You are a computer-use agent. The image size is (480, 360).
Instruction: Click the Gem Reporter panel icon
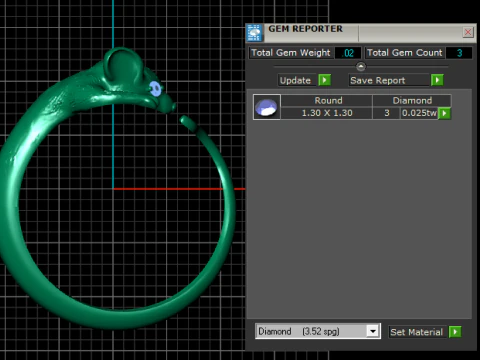(x=255, y=33)
